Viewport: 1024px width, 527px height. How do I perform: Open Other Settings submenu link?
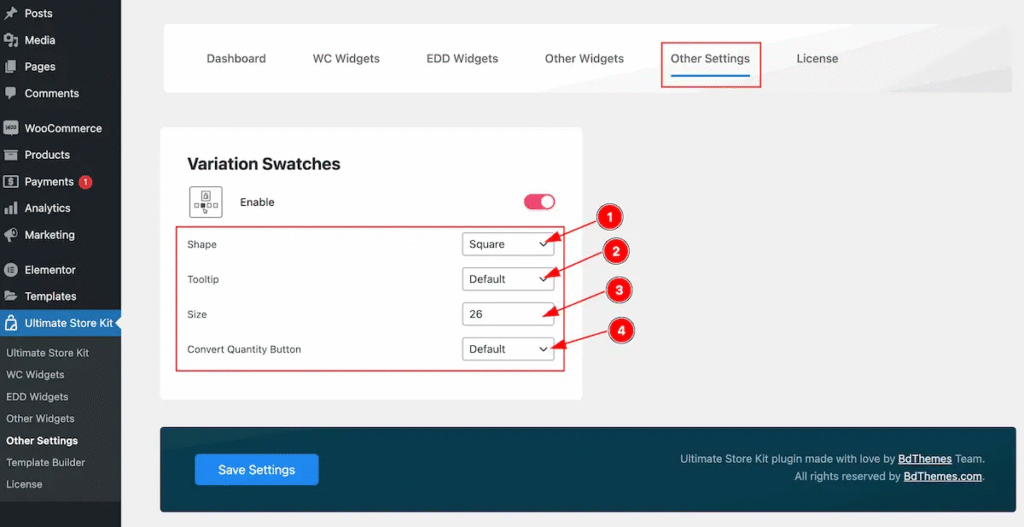tap(42, 441)
